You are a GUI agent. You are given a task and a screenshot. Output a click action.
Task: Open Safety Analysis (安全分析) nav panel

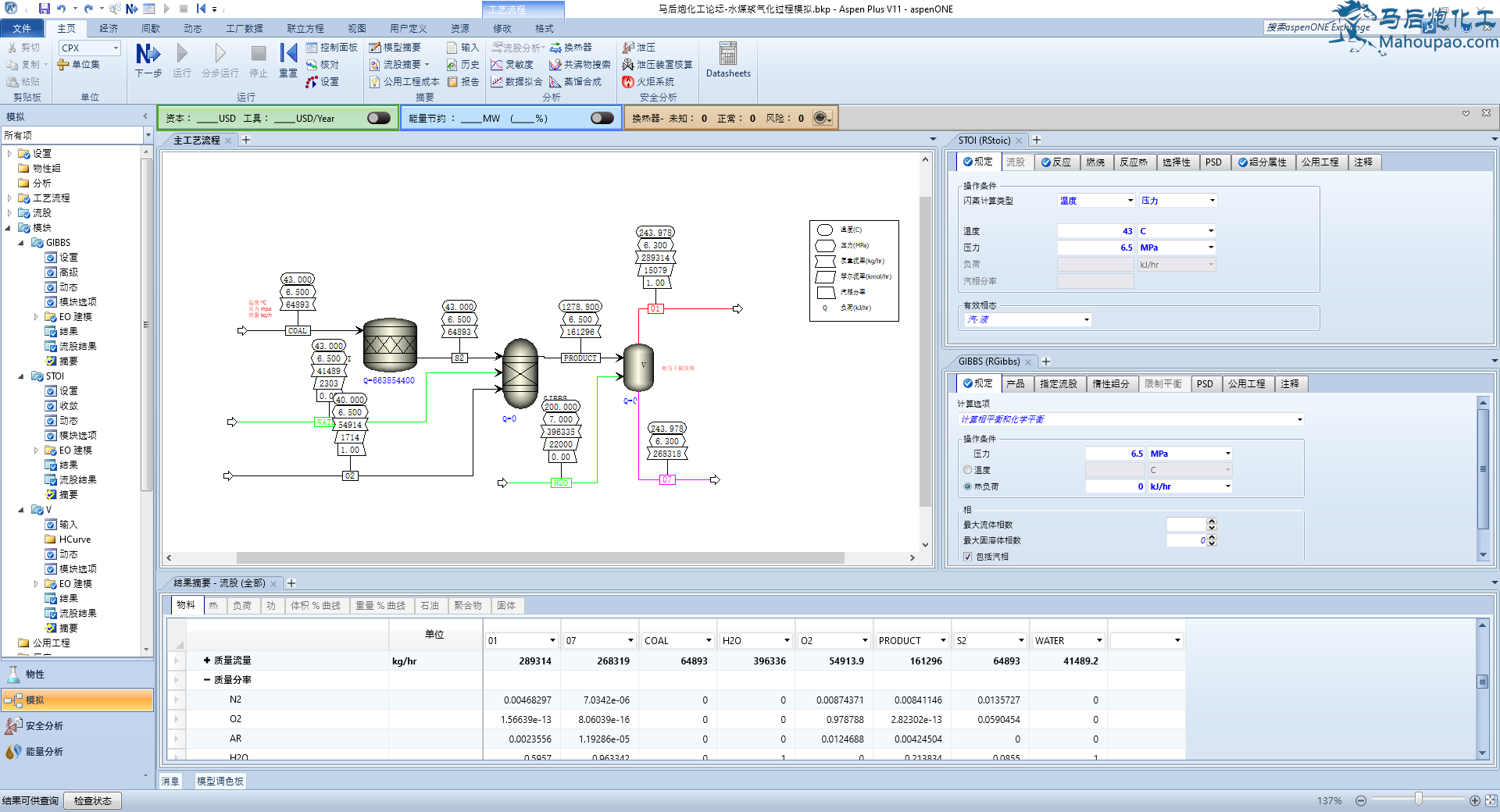pyautogui.click(x=77, y=725)
